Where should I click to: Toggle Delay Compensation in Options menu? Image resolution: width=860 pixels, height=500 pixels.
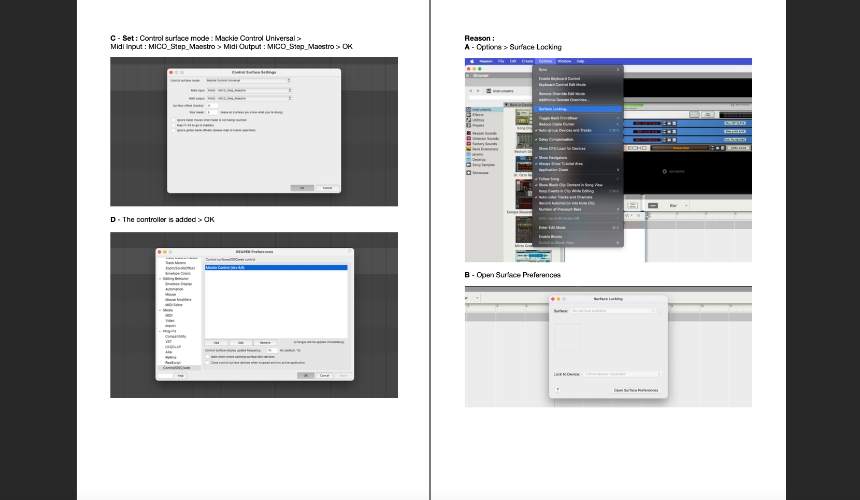click(x=578, y=139)
